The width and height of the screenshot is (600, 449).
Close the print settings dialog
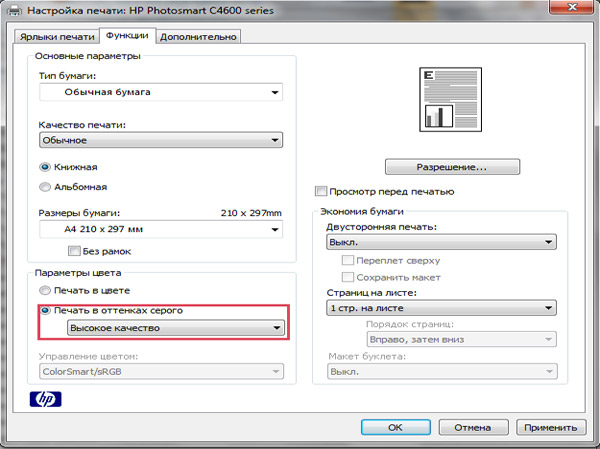[572, 8]
